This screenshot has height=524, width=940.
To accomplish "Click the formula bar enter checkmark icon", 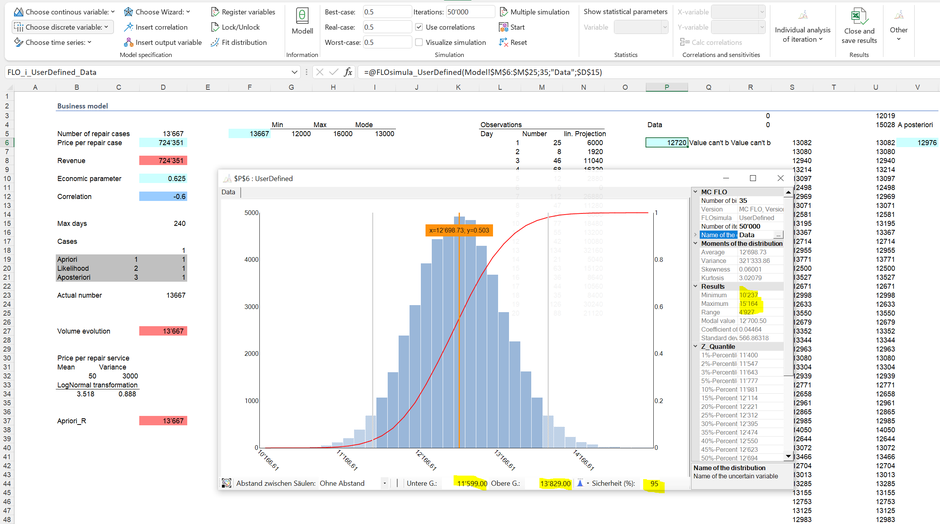I will click(x=333, y=72).
